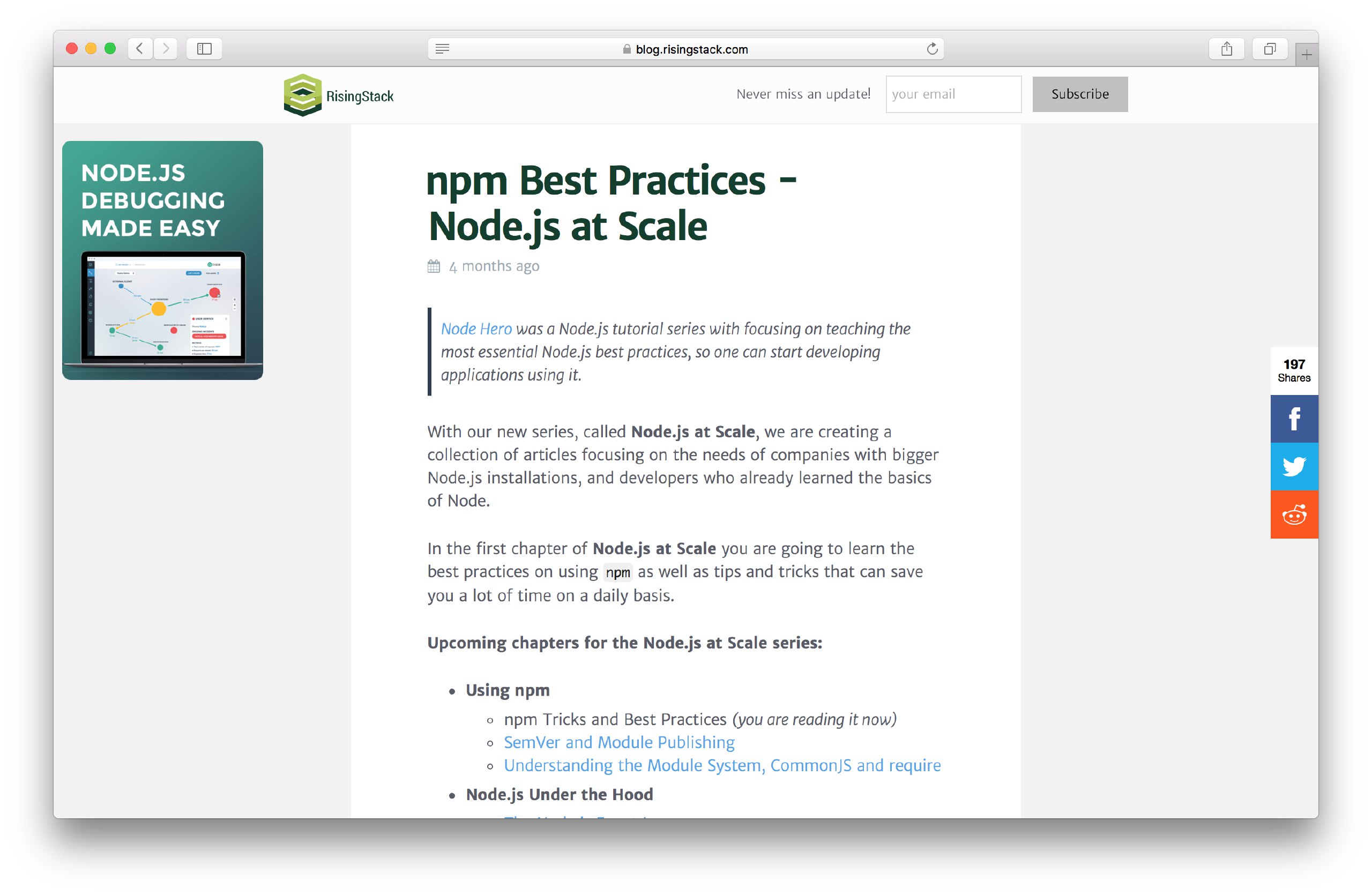This screenshot has height=895, width=1372.
Task: Maximize the Safari window (green button)
Action: click(x=110, y=48)
